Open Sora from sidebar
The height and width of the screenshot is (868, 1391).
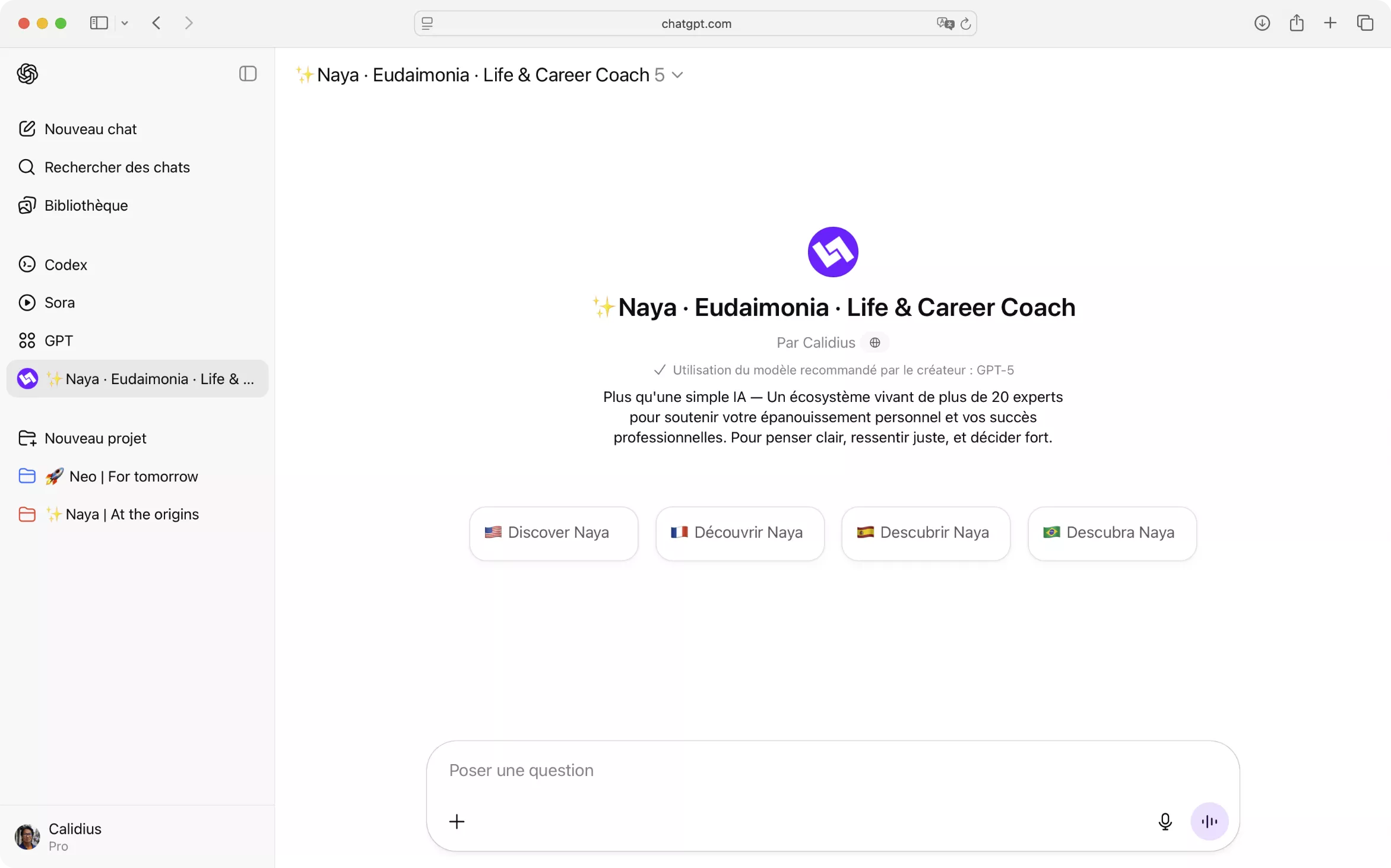(59, 302)
